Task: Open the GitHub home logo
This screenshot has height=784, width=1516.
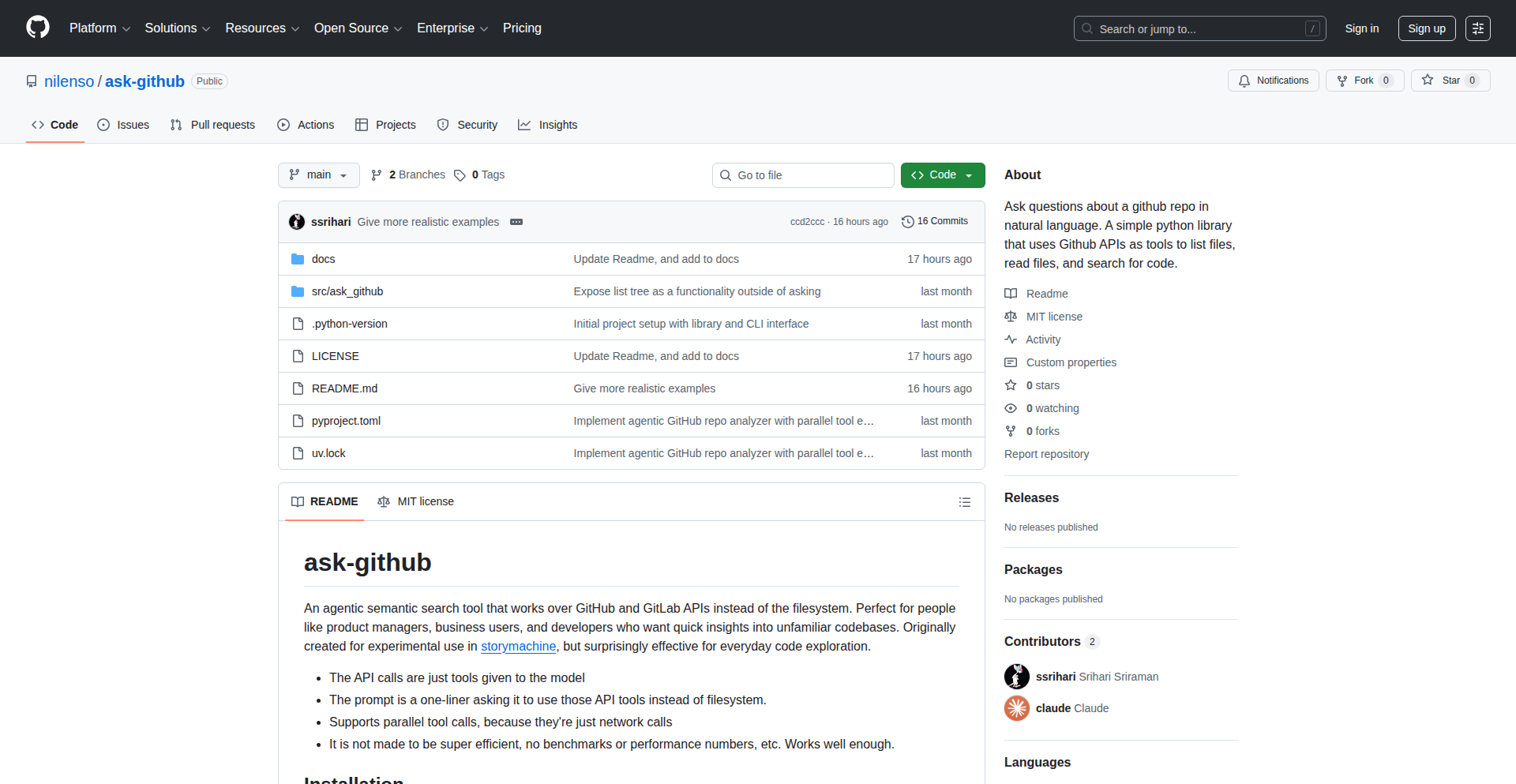Action: (x=37, y=28)
